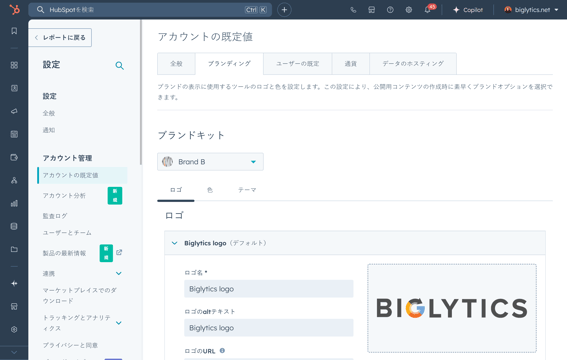Expand the 連携 section chevron
Screen dimensions: 567x360
(x=119, y=274)
